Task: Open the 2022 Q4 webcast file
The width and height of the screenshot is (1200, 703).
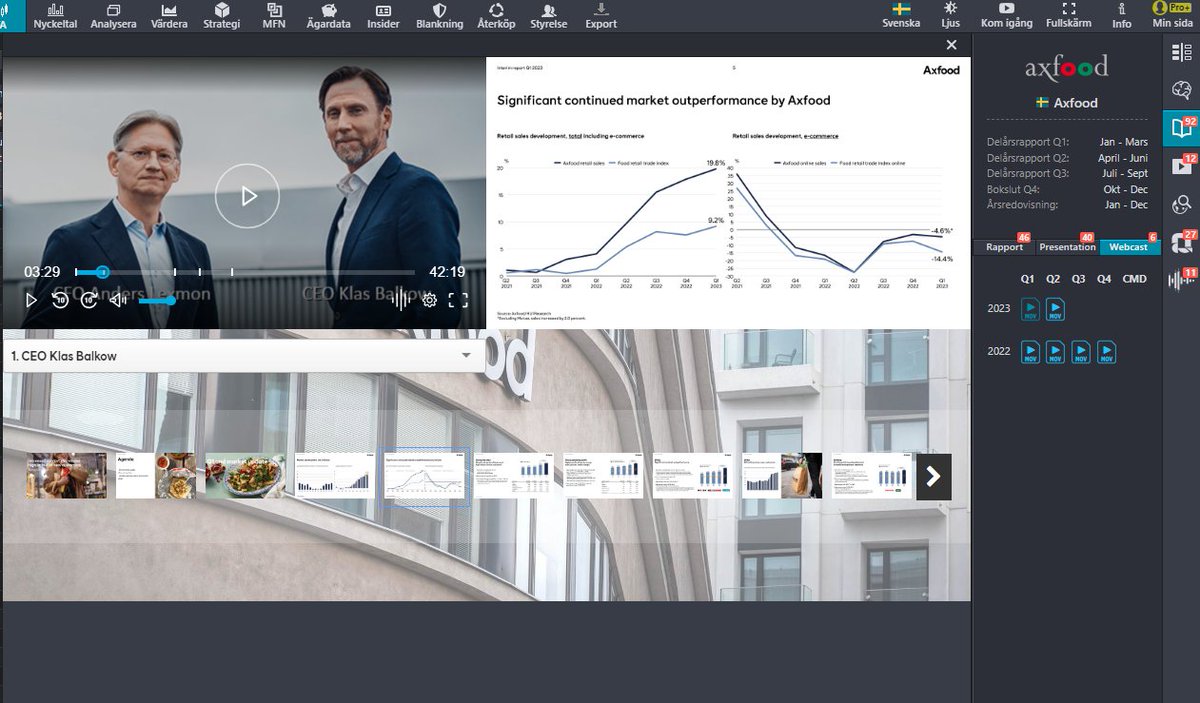Action: (x=1106, y=352)
